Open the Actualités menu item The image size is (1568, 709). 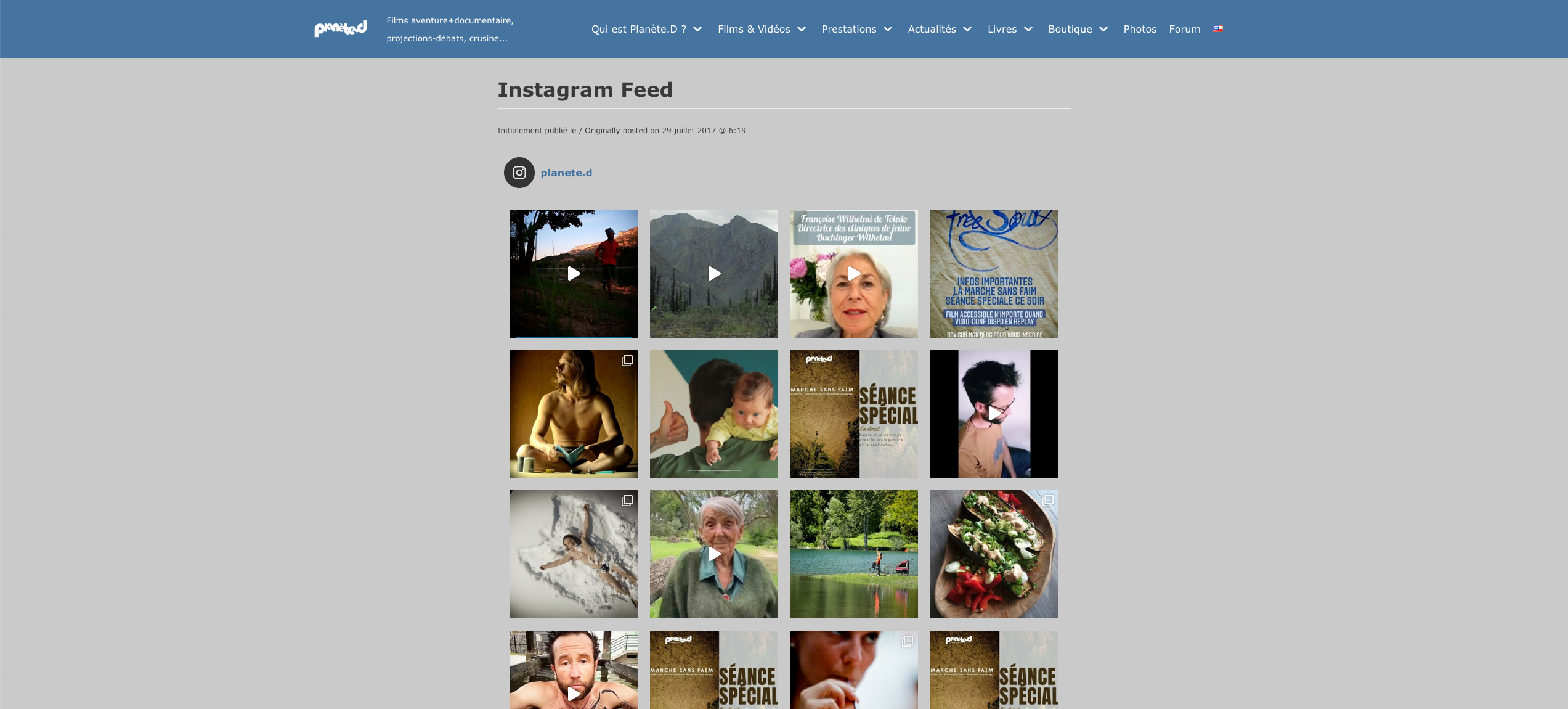[932, 29]
